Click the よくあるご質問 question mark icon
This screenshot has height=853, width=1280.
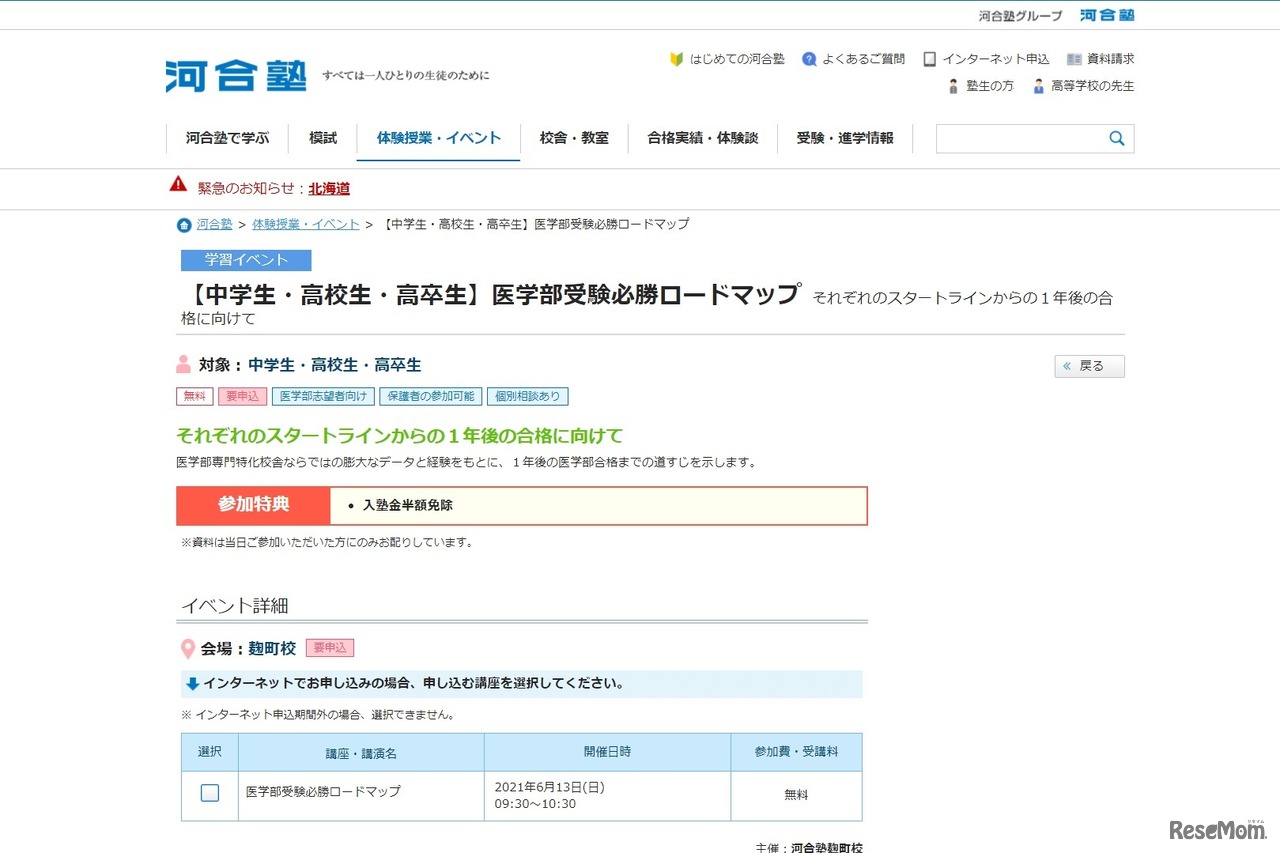coord(809,58)
